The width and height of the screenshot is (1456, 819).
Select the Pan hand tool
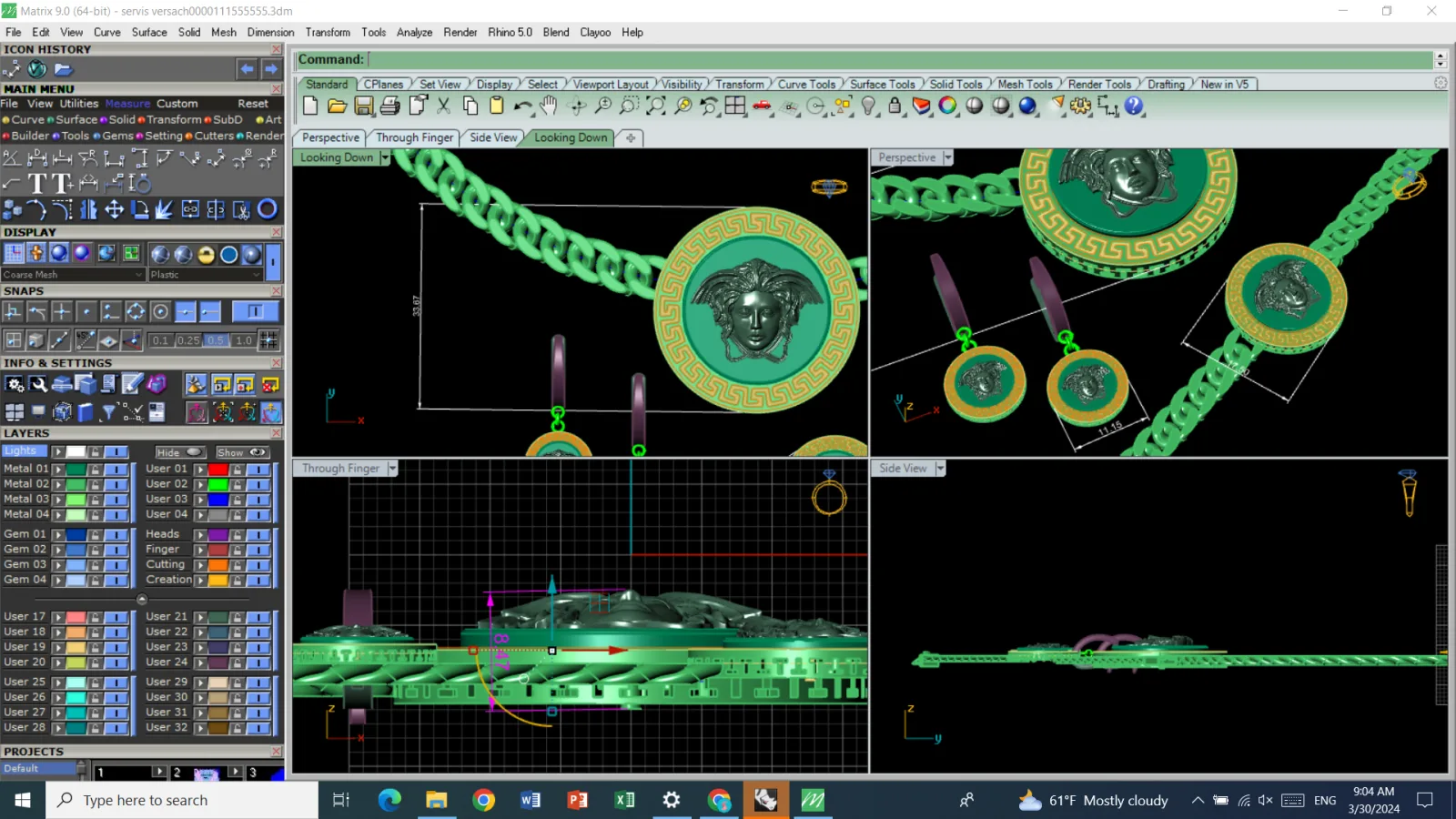click(x=548, y=106)
